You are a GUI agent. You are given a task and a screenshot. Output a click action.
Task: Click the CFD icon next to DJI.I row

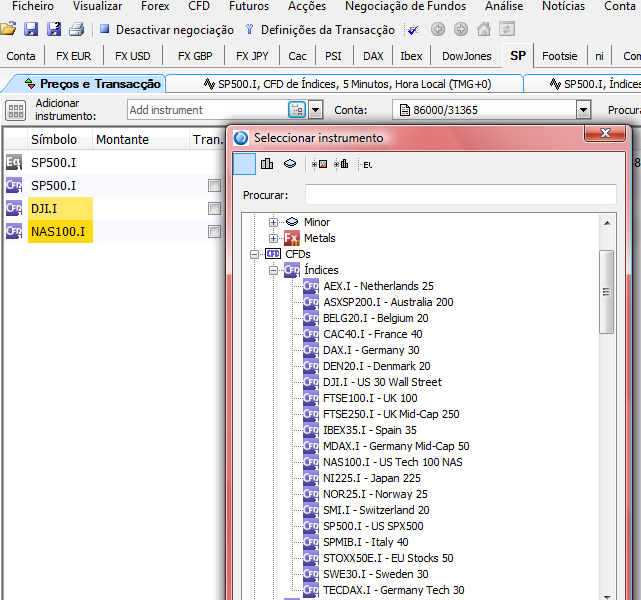click(14, 208)
